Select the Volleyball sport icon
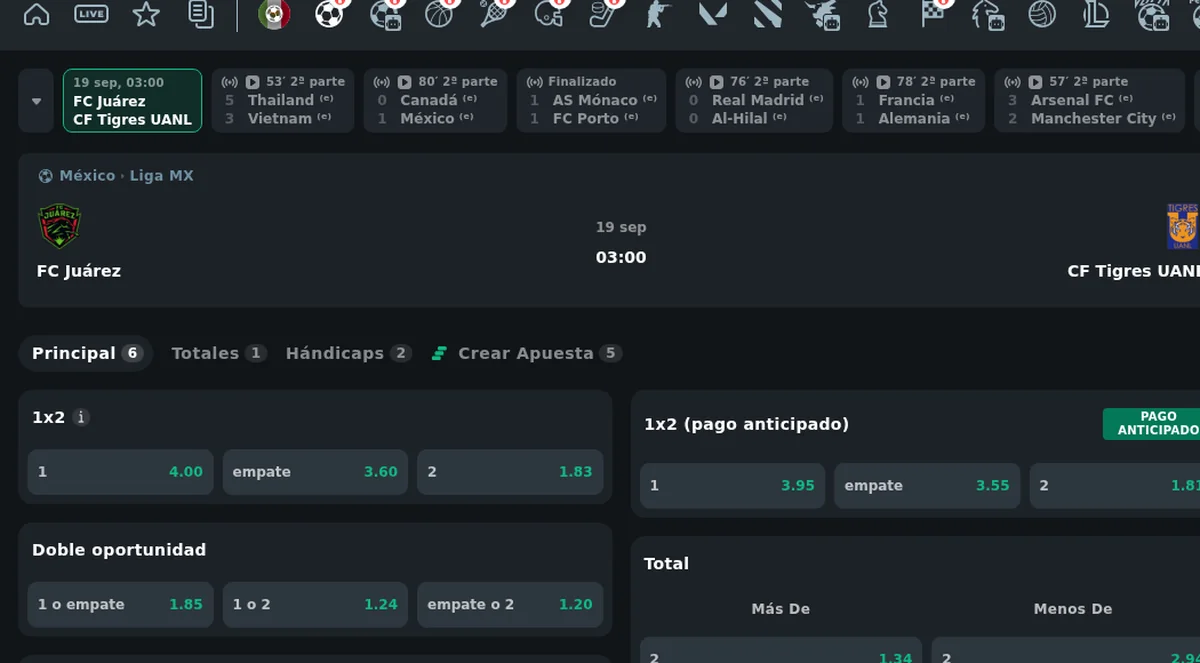This screenshot has height=663, width=1200. [1042, 14]
